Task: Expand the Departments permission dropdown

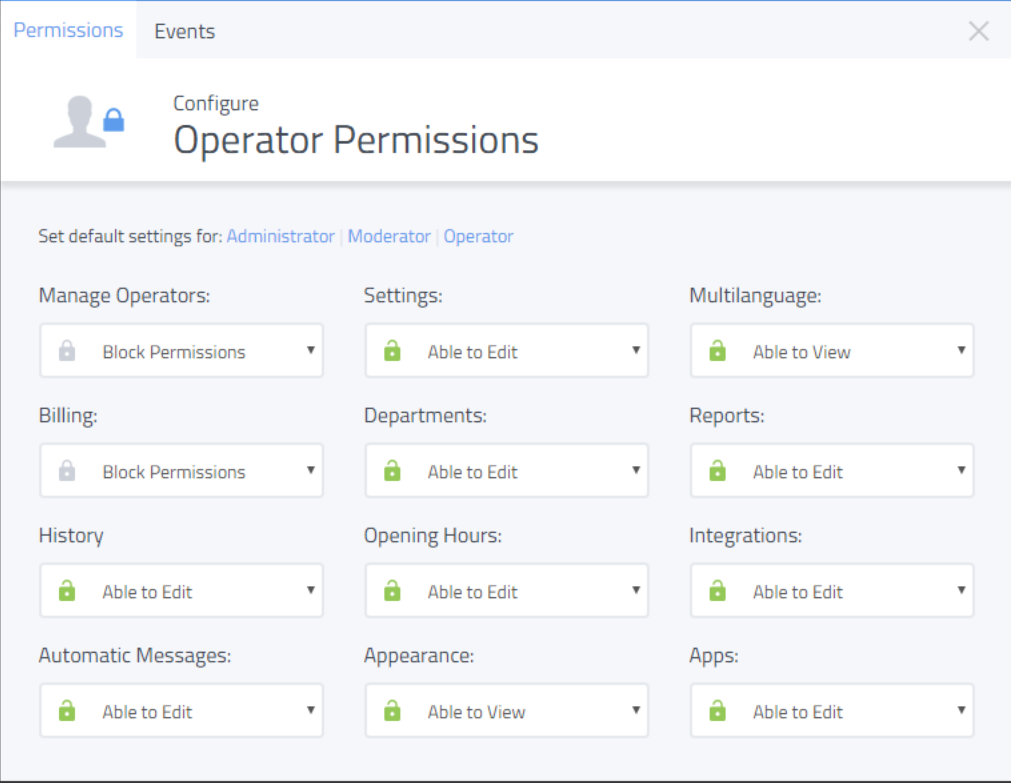Action: tap(506, 471)
